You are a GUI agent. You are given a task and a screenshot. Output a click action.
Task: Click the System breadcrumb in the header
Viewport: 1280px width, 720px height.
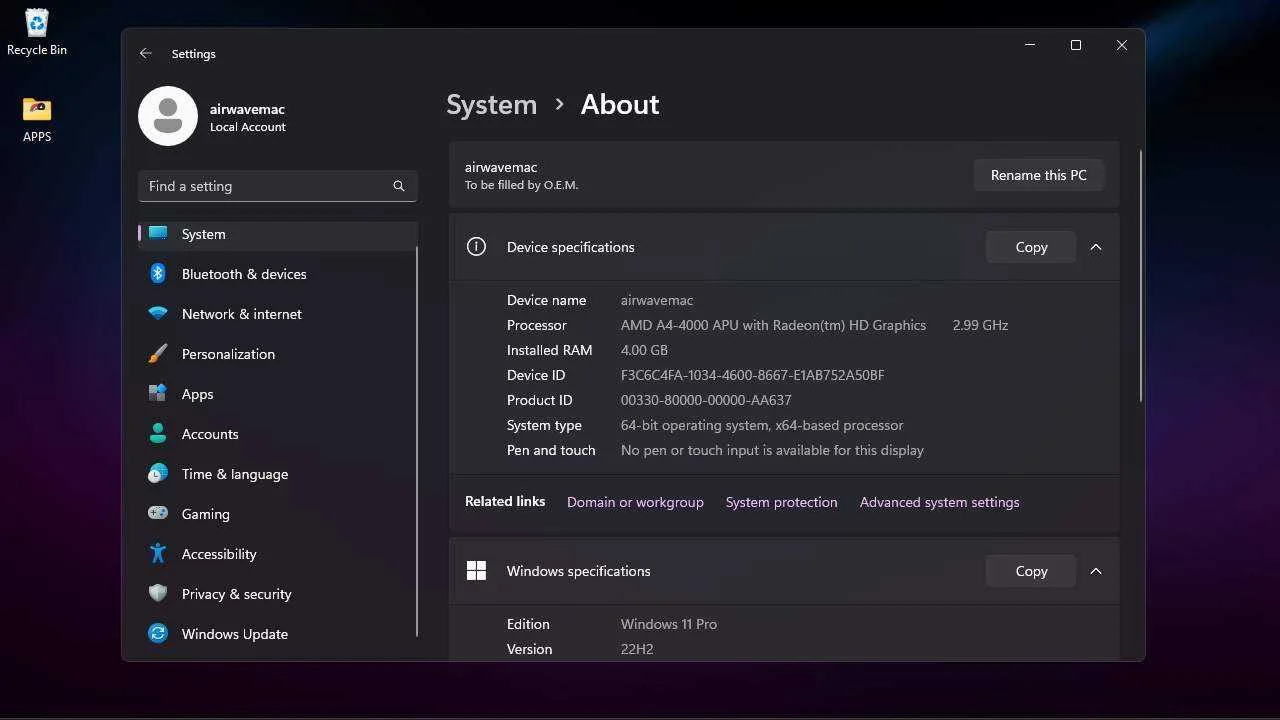click(491, 105)
